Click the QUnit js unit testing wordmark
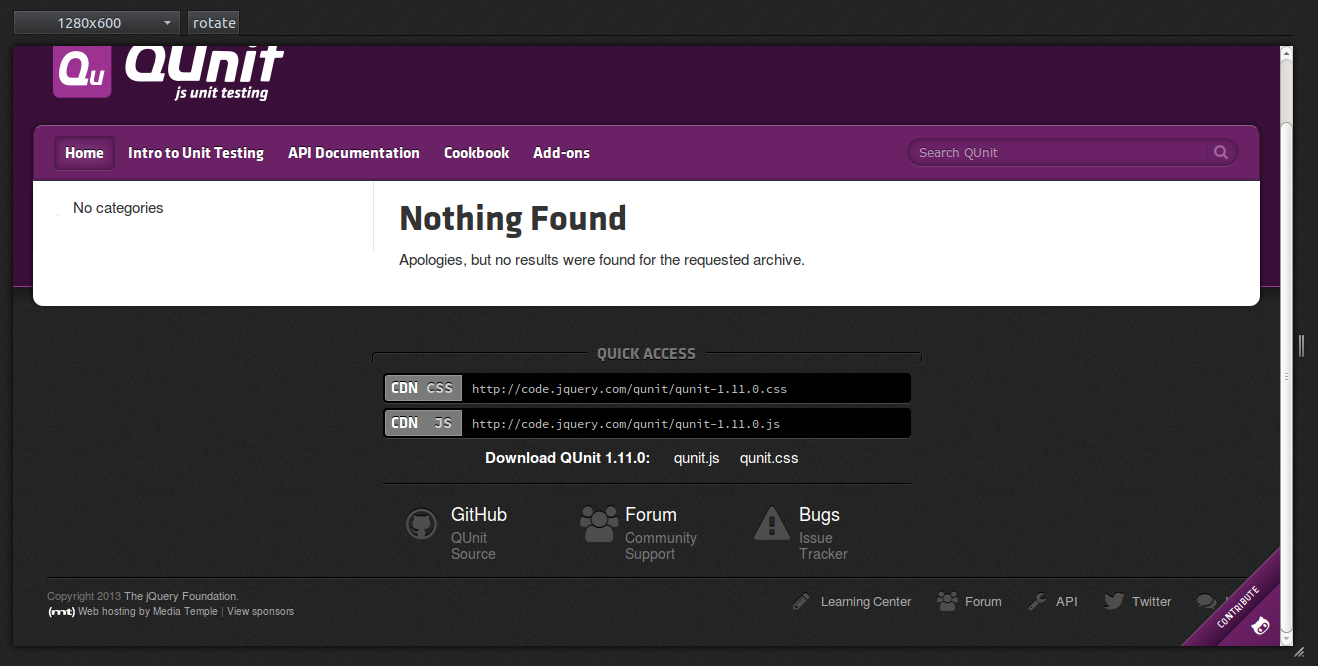Image resolution: width=1318 pixels, height=666 pixels. (x=204, y=73)
